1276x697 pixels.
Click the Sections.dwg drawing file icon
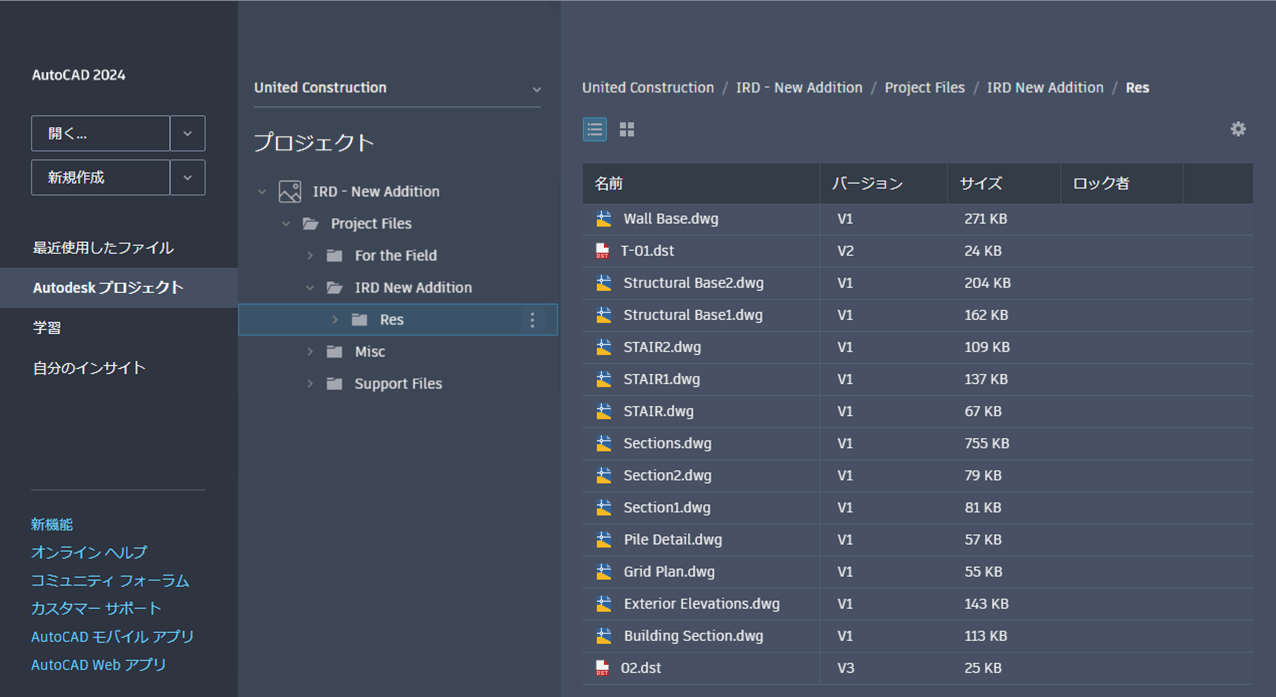tap(603, 443)
